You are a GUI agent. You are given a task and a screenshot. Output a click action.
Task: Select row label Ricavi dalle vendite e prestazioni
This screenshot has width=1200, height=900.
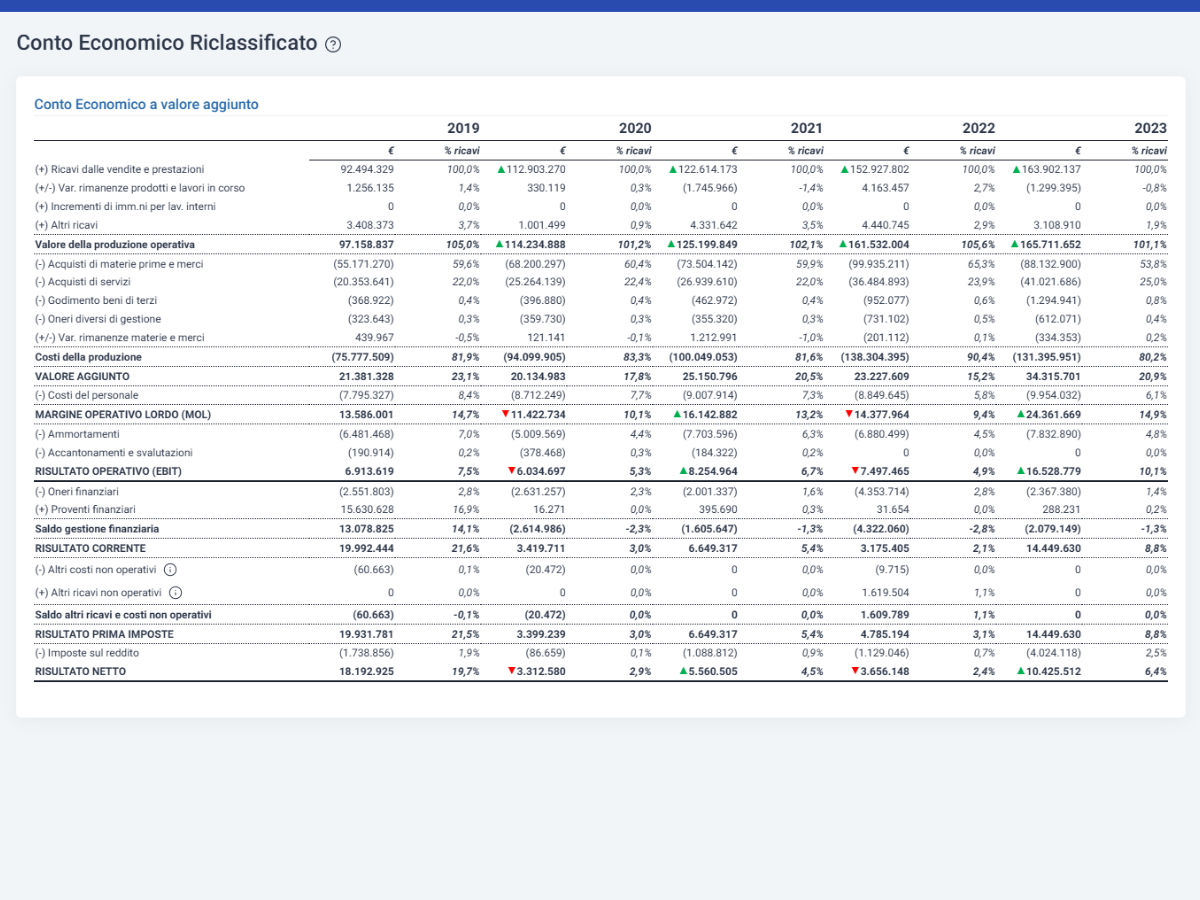(x=119, y=169)
